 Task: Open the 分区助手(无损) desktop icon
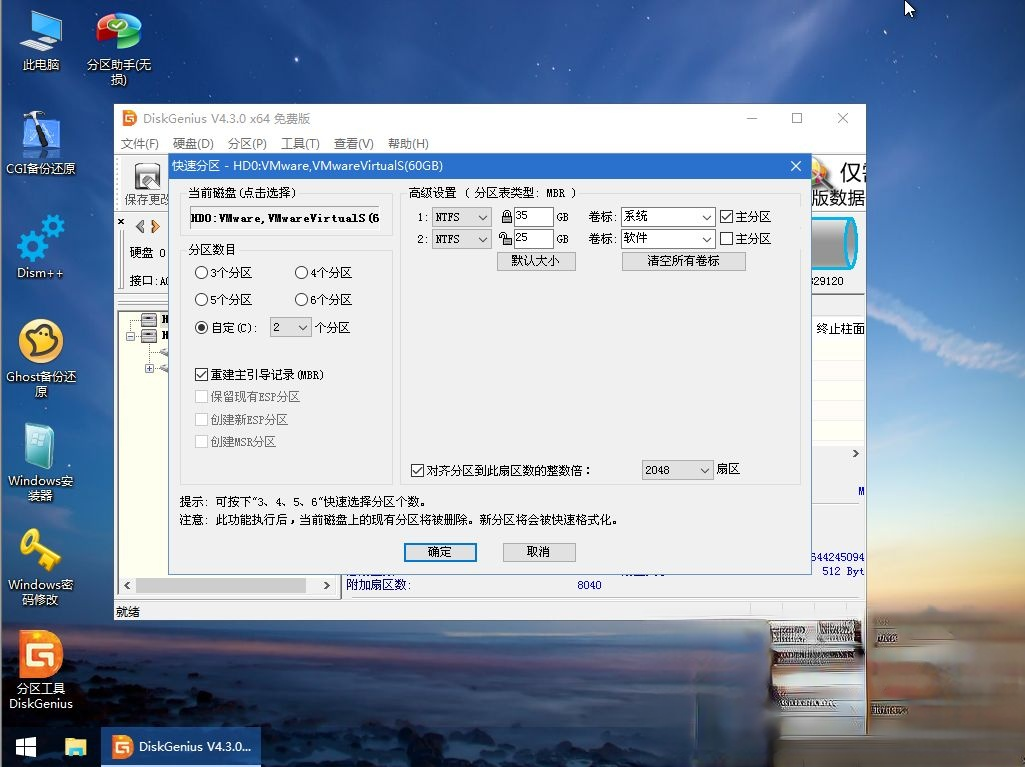coord(118,49)
